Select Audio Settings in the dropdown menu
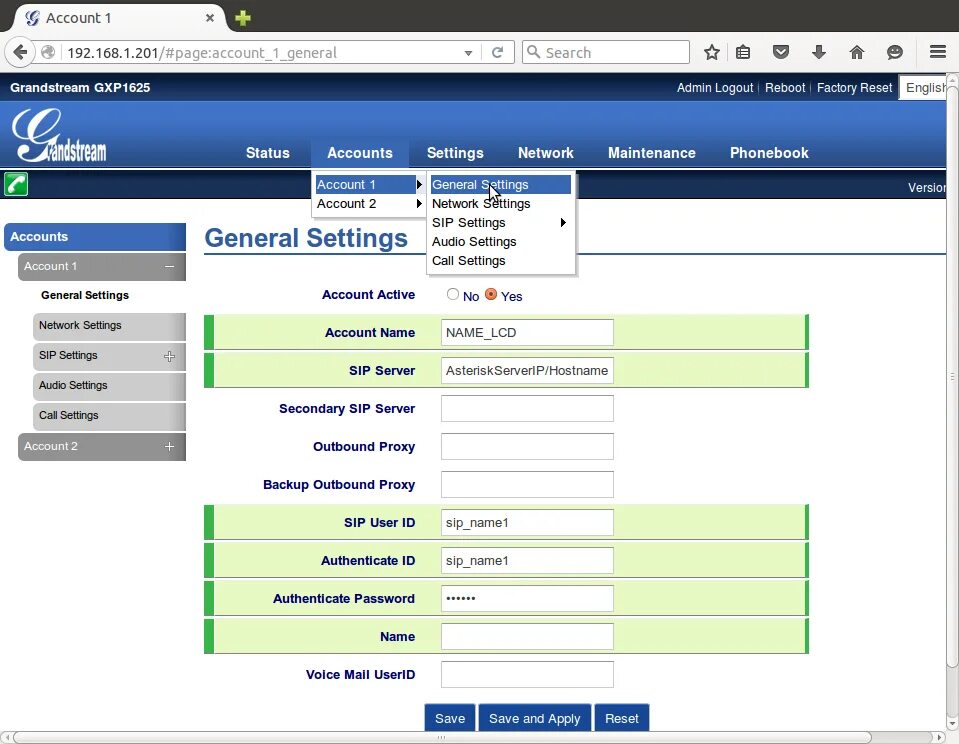Image resolution: width=959 pixels, height=744 pixels. click(501, 242)
